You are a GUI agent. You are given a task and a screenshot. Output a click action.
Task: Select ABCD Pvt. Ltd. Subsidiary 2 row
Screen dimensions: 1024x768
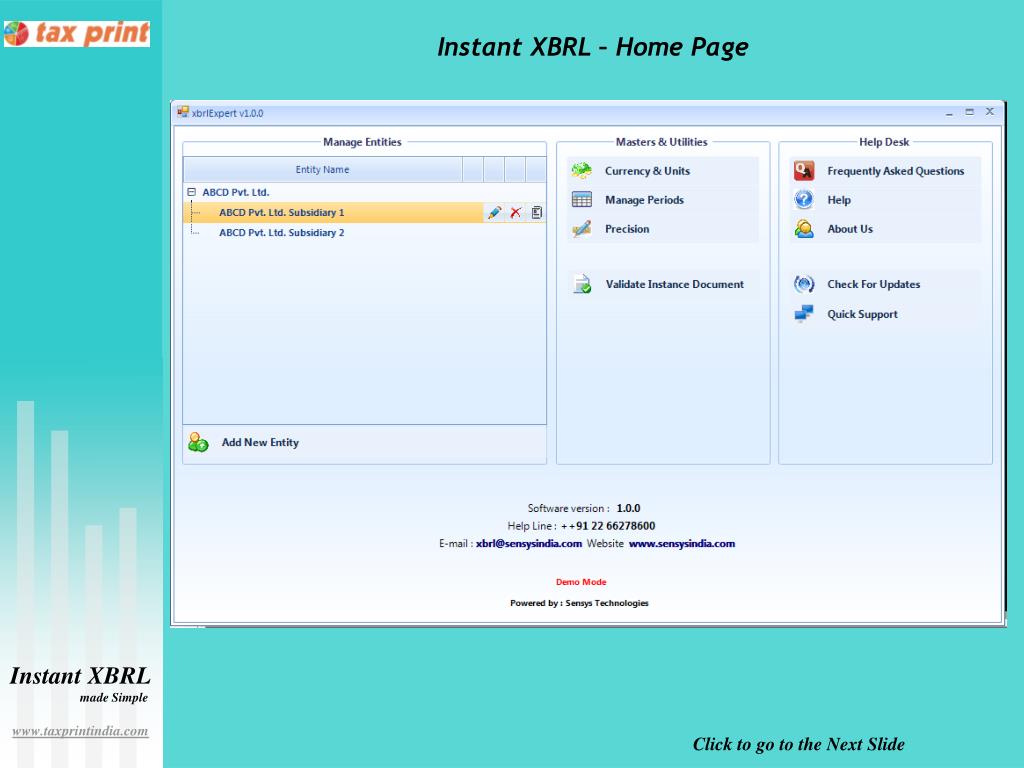[281, 232]
